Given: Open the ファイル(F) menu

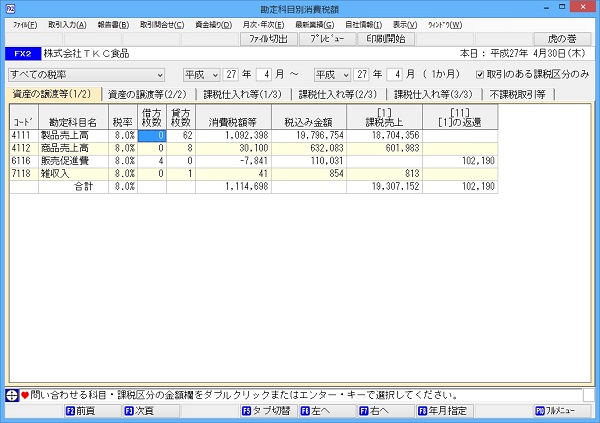Looking at the screenshot, I should pyautogui.click(x=25, y=25).
